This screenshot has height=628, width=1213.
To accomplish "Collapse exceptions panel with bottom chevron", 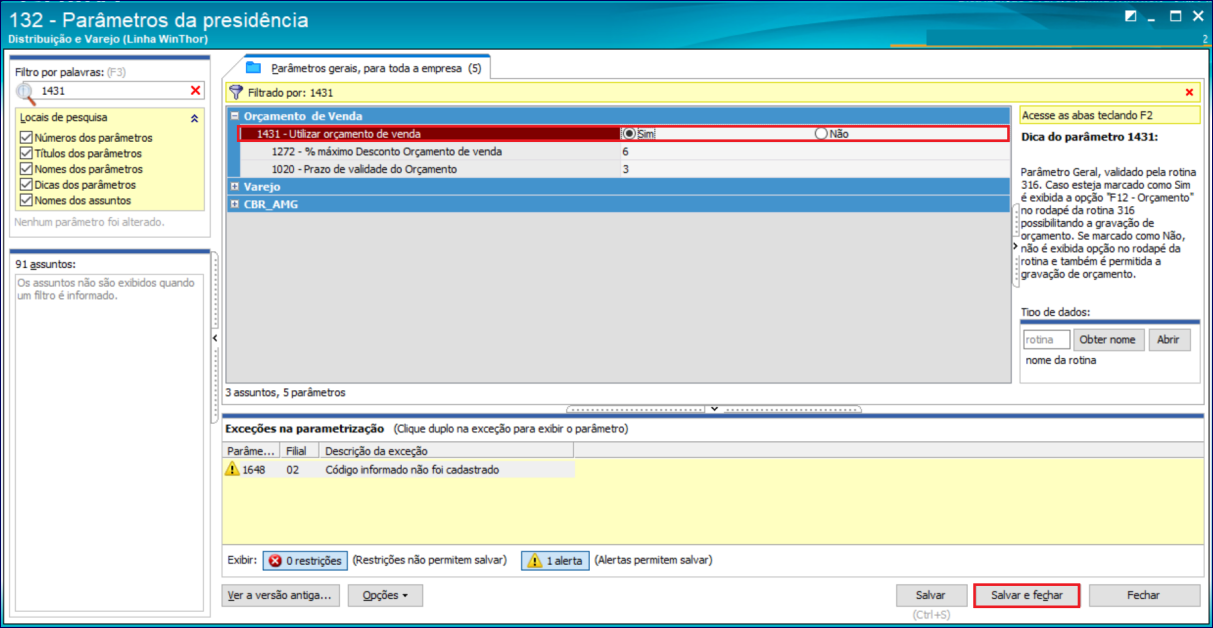I will (x=713, y=409).
